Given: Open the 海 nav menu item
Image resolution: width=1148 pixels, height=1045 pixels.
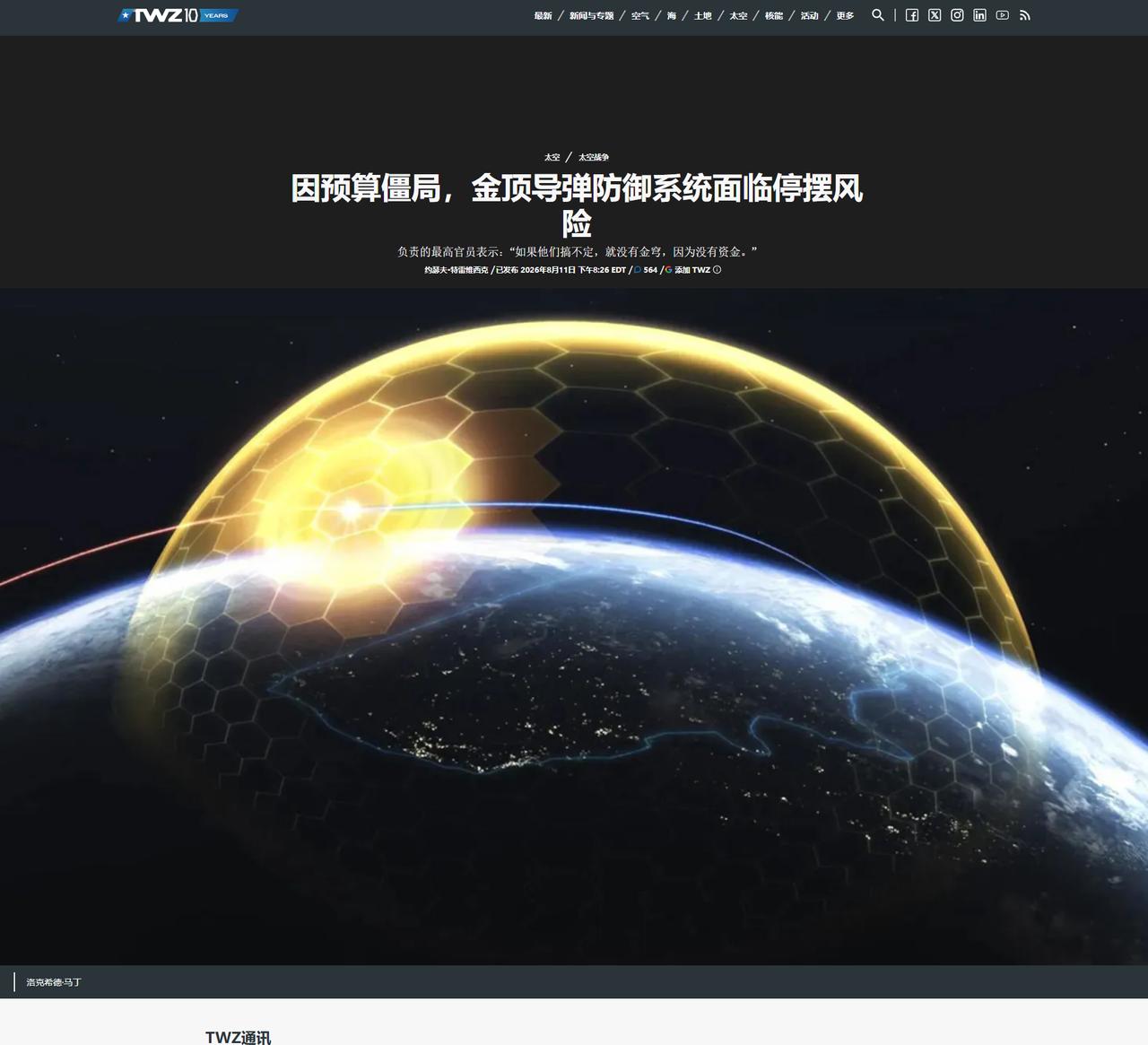Looking at the screenshot, I should tap(671, 16).
